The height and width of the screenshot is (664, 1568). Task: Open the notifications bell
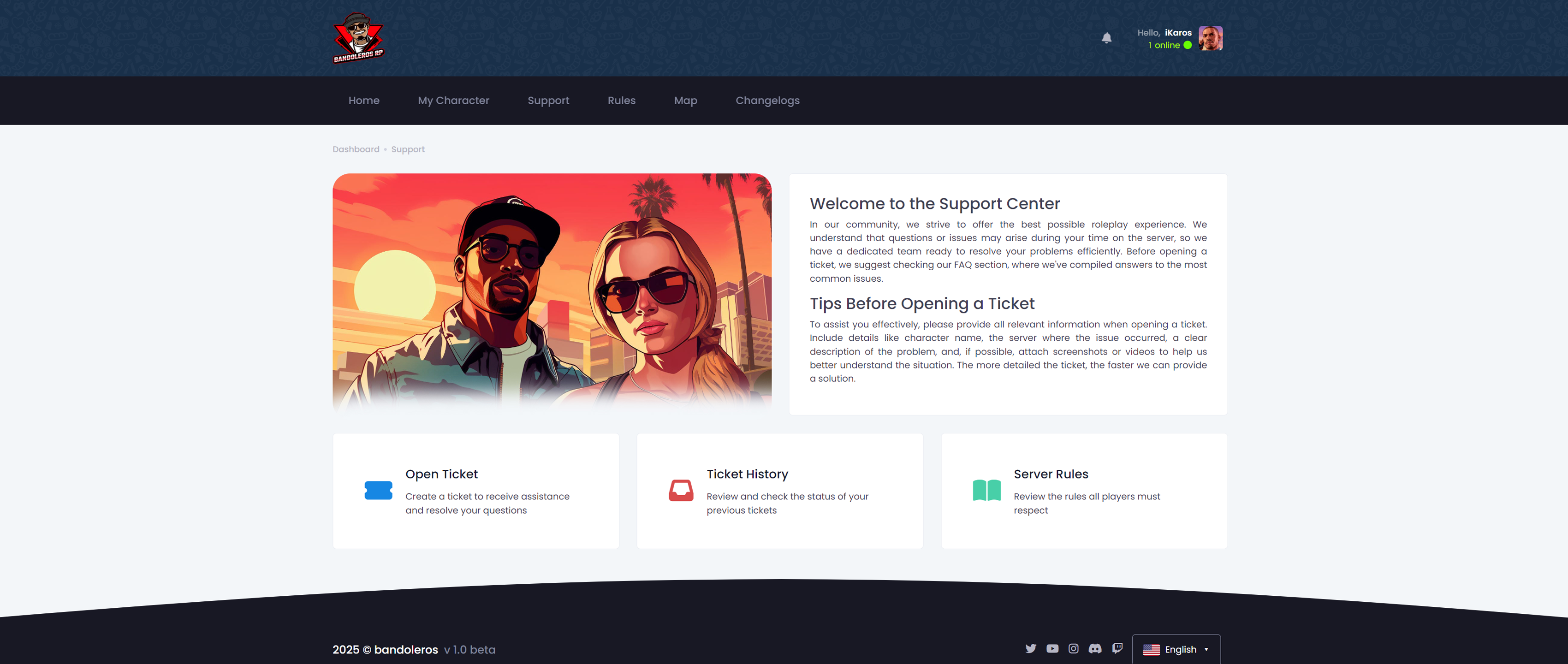pos(1107,38)
